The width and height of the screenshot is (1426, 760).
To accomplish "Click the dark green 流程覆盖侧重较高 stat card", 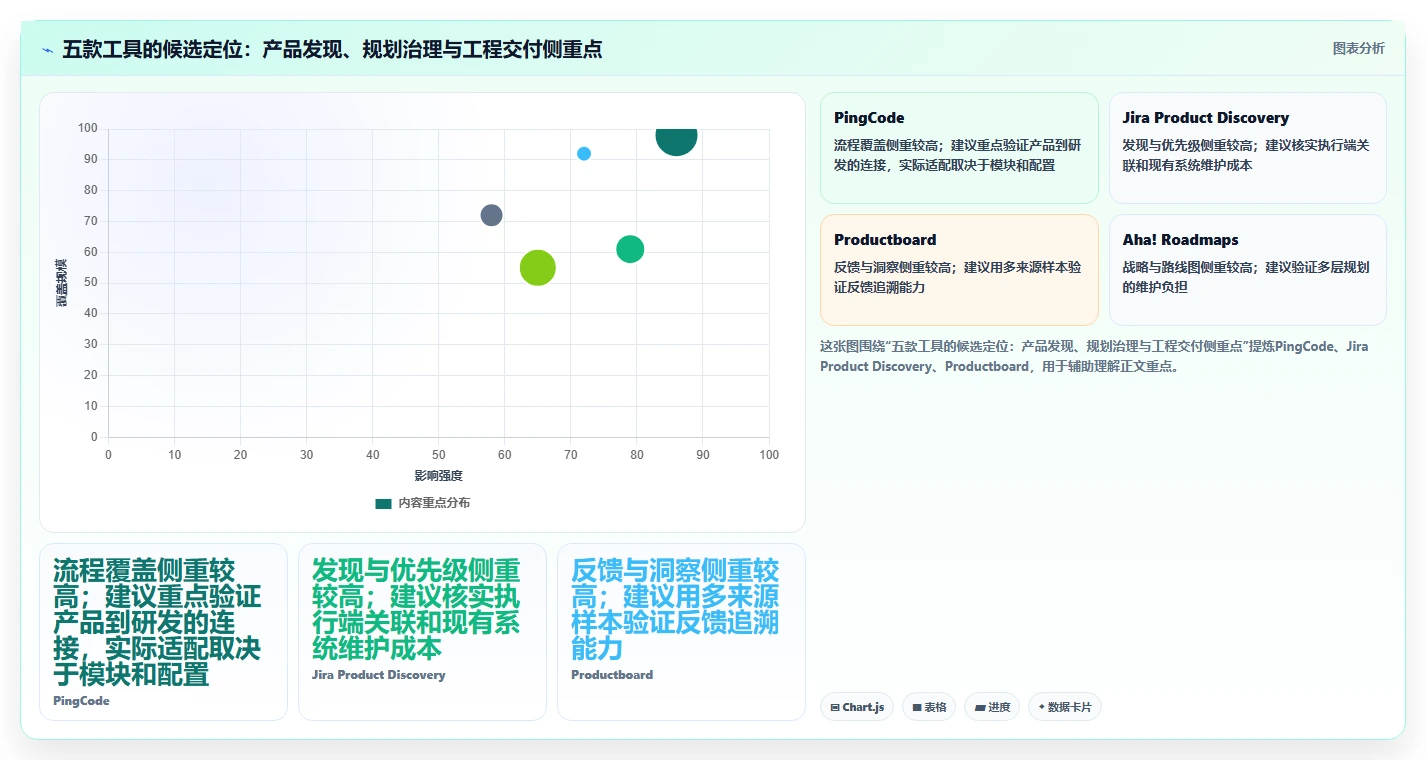I will pos(163,632).
